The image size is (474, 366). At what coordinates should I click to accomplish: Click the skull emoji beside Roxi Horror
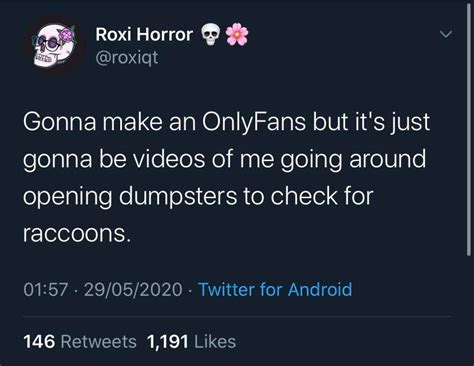211,35
